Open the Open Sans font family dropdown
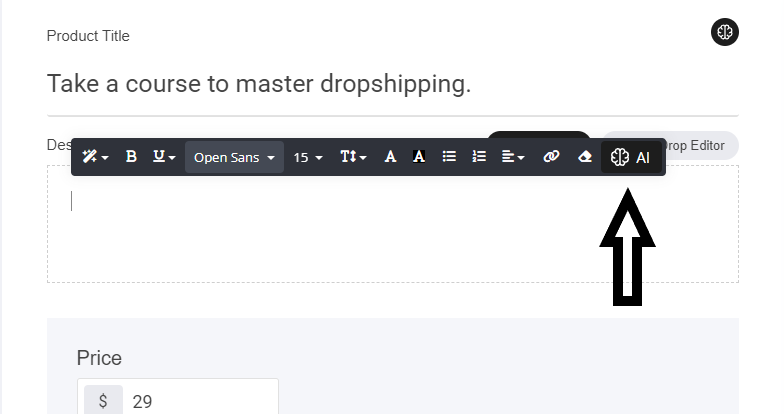Image resolution: width=784 pixels, height=414 pixels. pyautogui.click(x=234, y=157)
